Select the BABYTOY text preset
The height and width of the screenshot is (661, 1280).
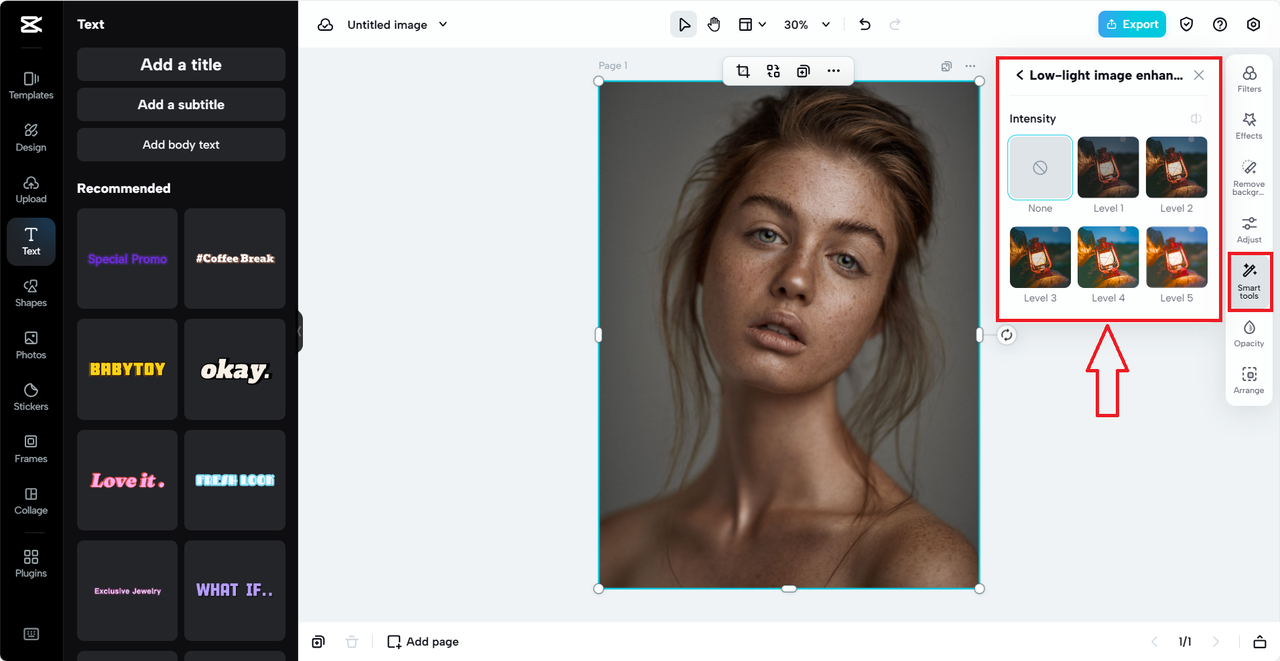pos(127,369)
